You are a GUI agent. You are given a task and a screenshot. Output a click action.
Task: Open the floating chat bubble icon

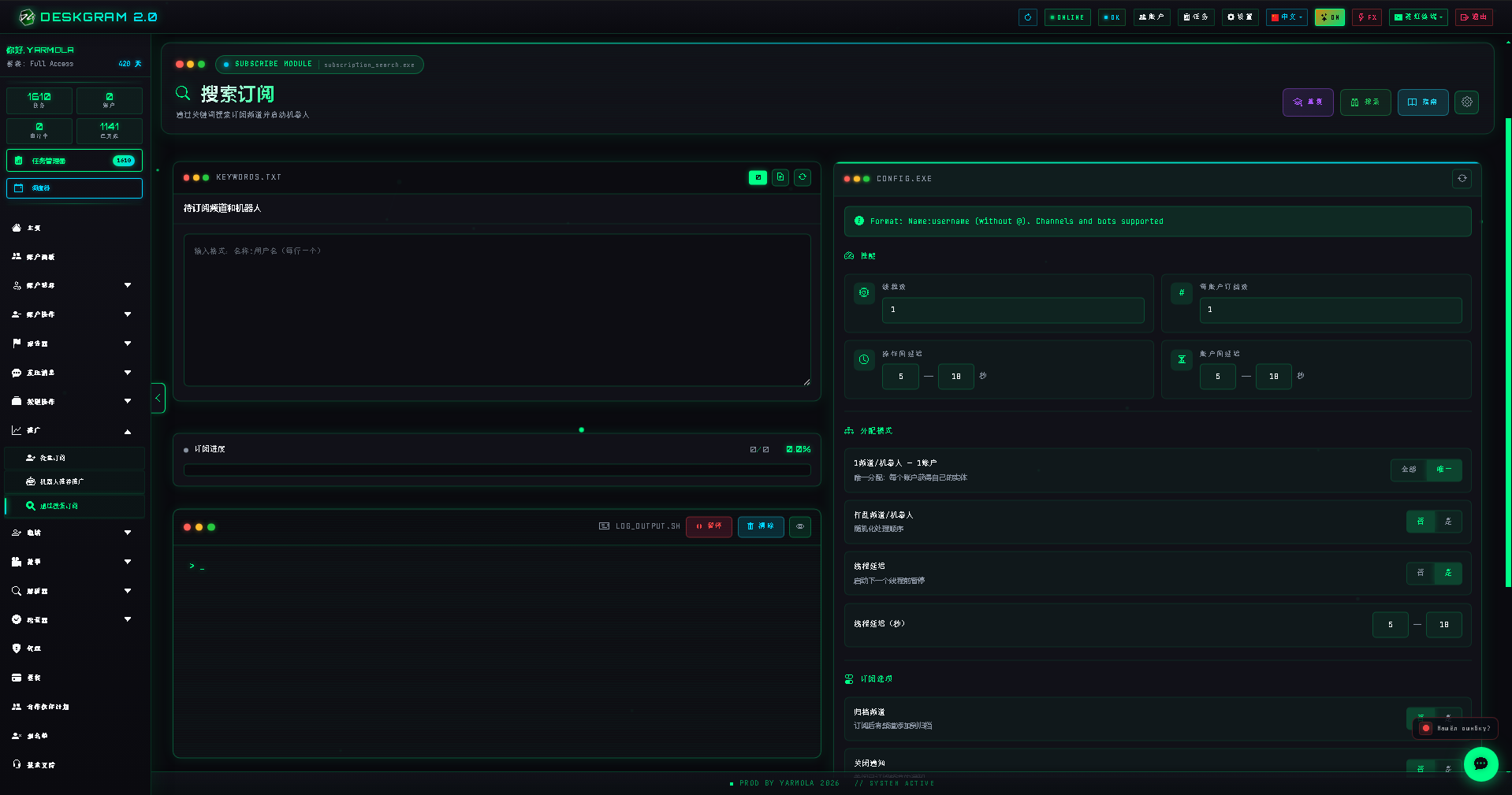[x=1480, y=763]
